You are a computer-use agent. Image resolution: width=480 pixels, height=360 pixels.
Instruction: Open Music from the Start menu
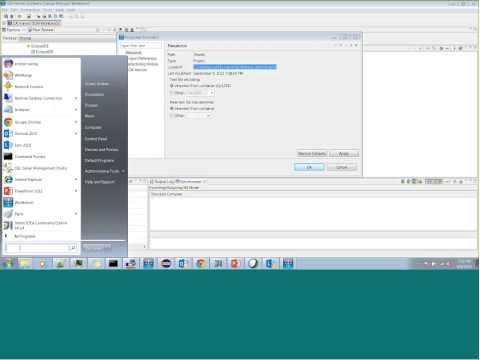click(89, 116)
